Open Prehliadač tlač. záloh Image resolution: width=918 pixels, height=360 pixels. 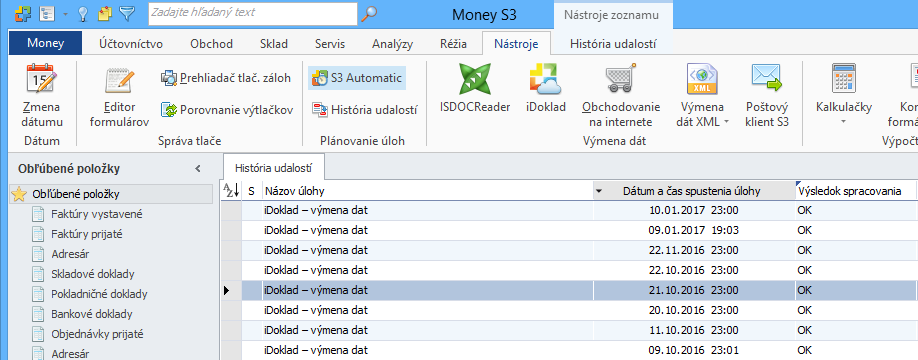226,78
